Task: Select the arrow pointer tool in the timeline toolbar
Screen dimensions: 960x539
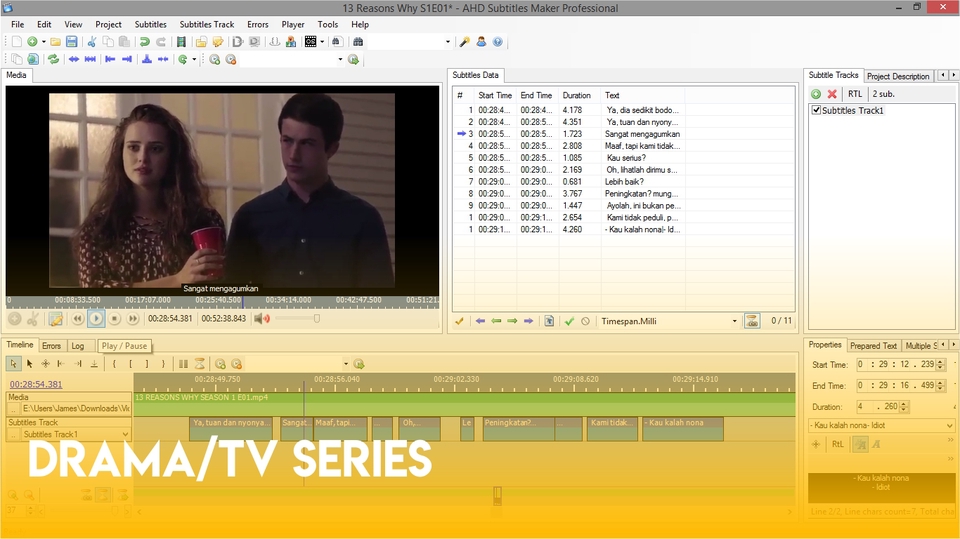Action: pos(13,364)
